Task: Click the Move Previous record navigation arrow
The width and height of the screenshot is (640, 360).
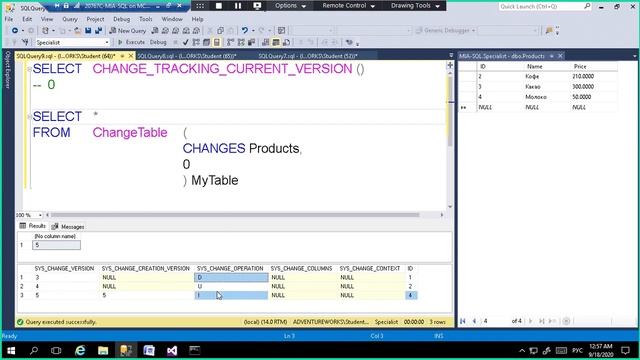Action: [474, 321]
